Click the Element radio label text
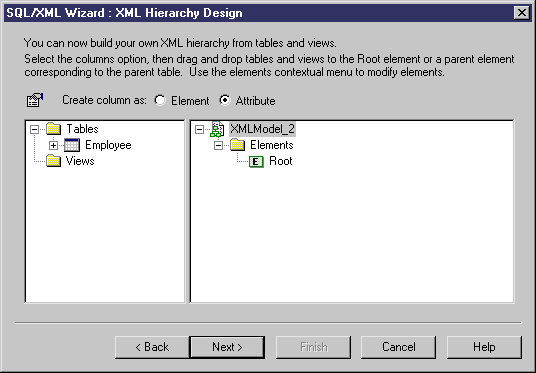Viewport: 536px width, 373px height. 190,101
